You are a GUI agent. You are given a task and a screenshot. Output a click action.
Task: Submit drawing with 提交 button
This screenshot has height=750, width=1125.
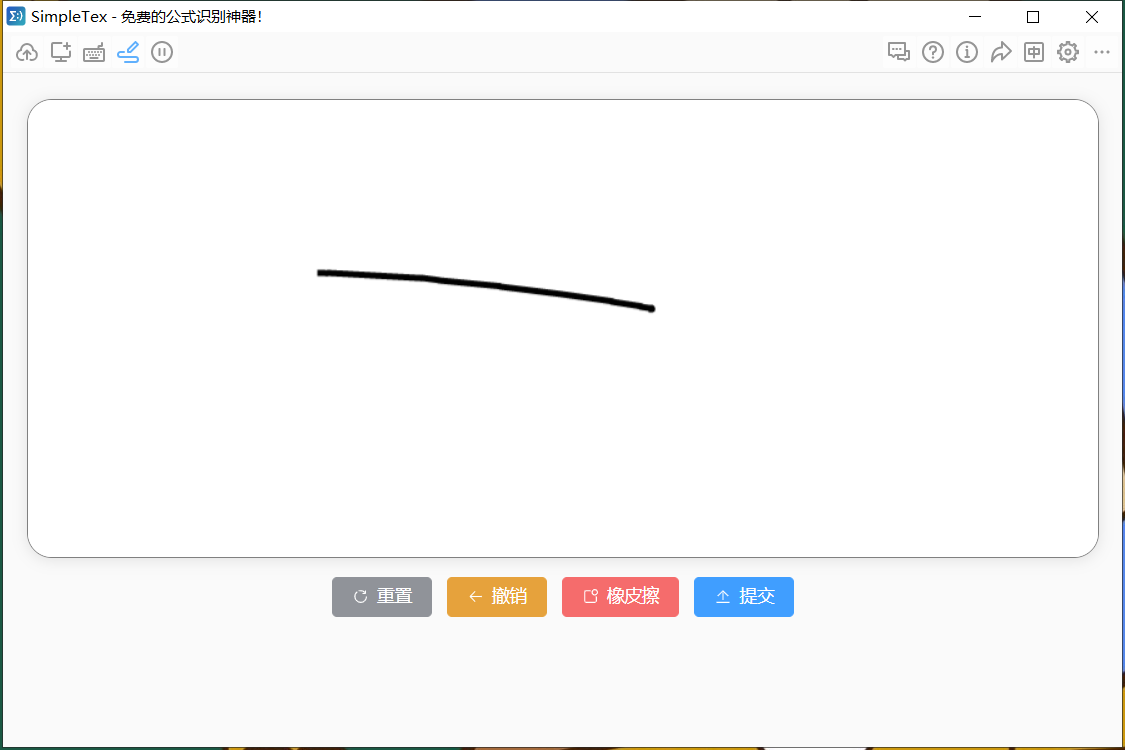click(x=744, y=597)
